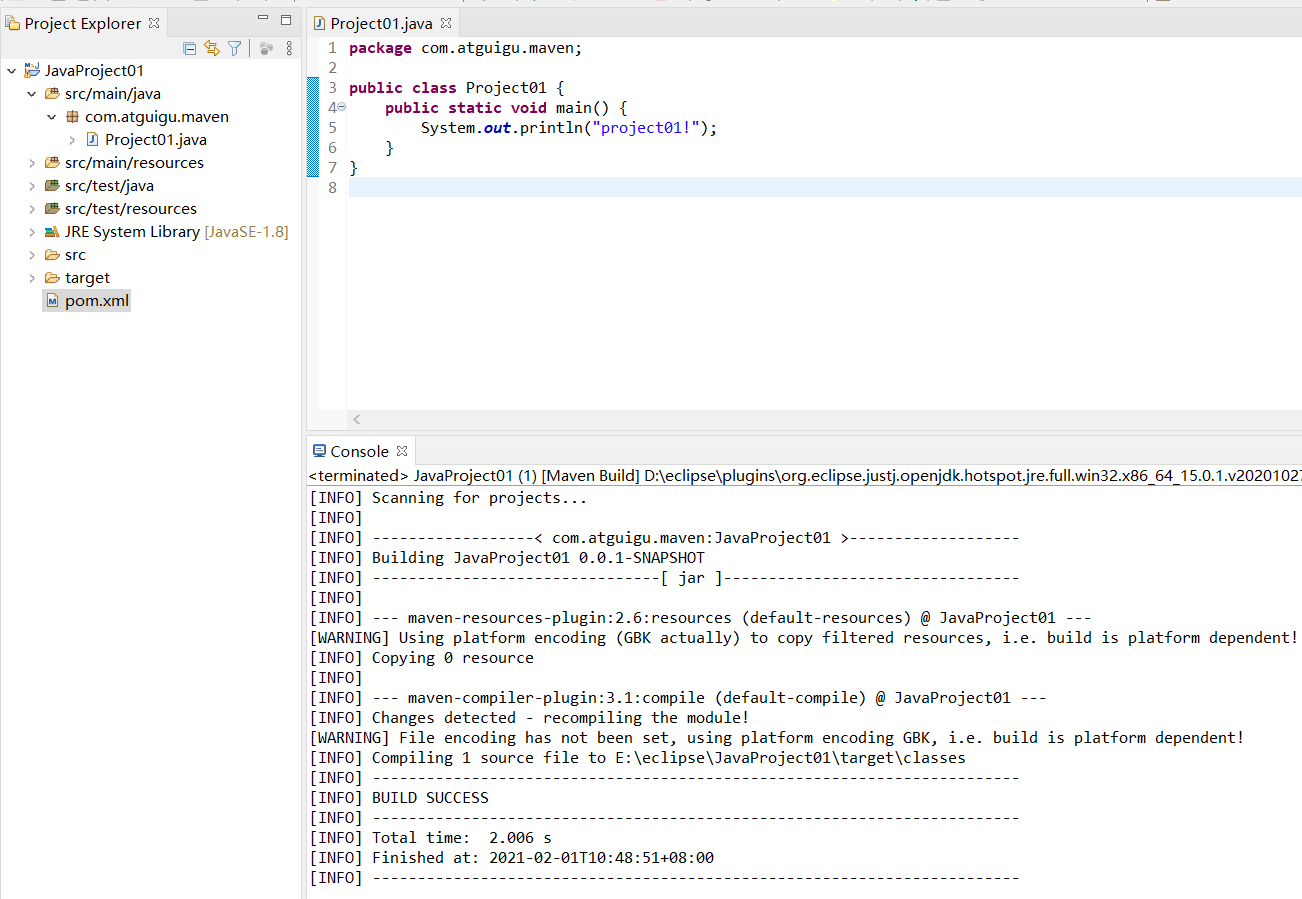Click the JavaProject01 Maven project icon
Viewport: 1302px width, 899px height.
click(31, 70)
